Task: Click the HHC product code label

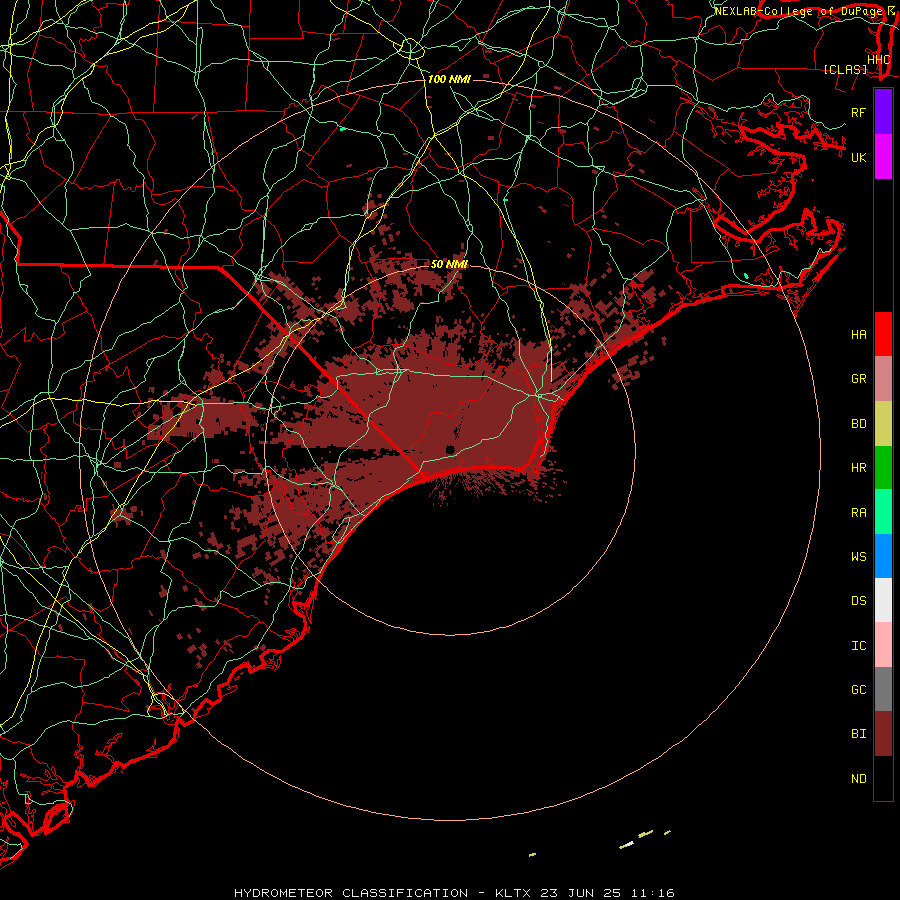Action: (878, 60)
